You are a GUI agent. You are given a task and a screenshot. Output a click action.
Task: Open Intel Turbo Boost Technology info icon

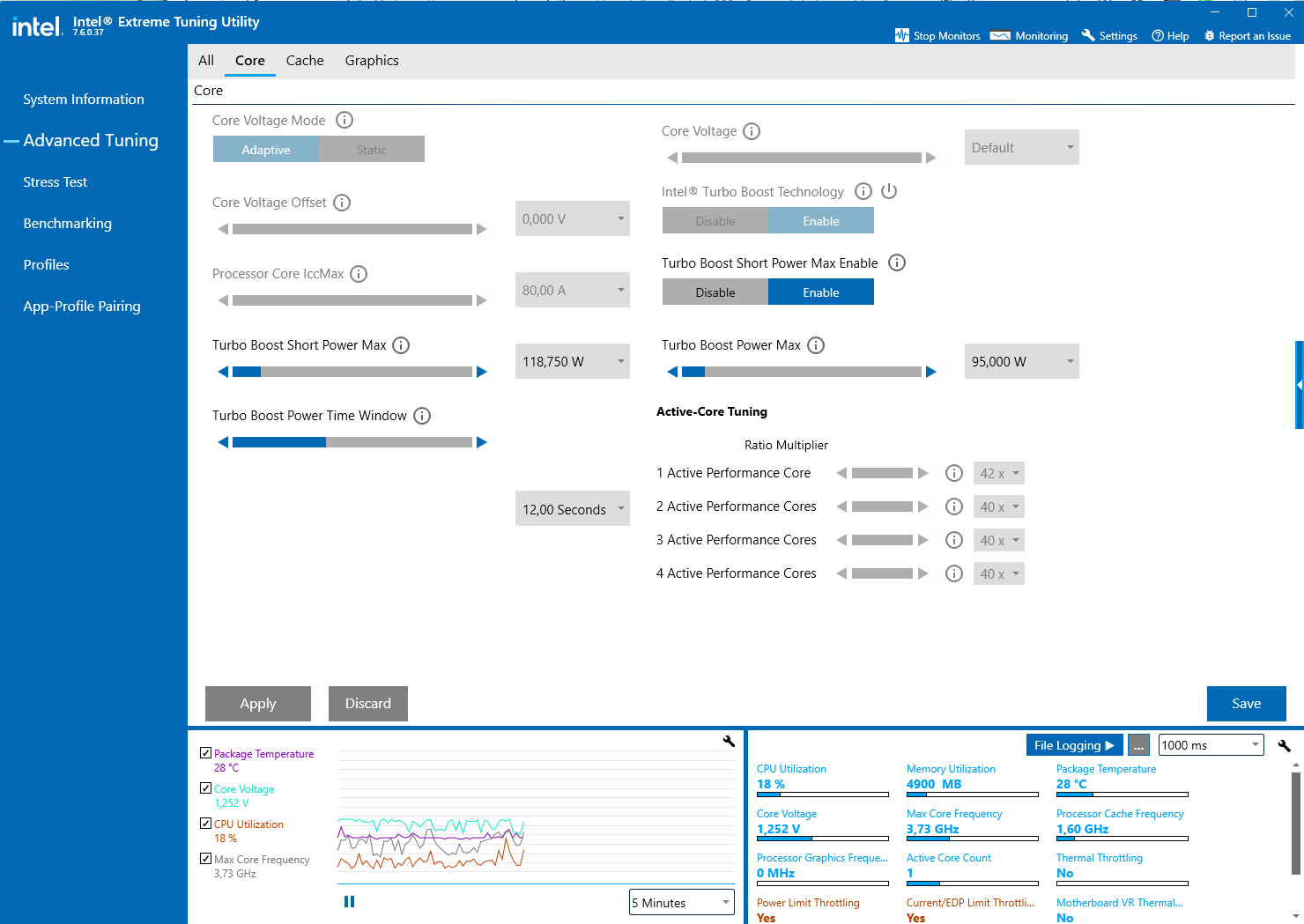point(863,191)
